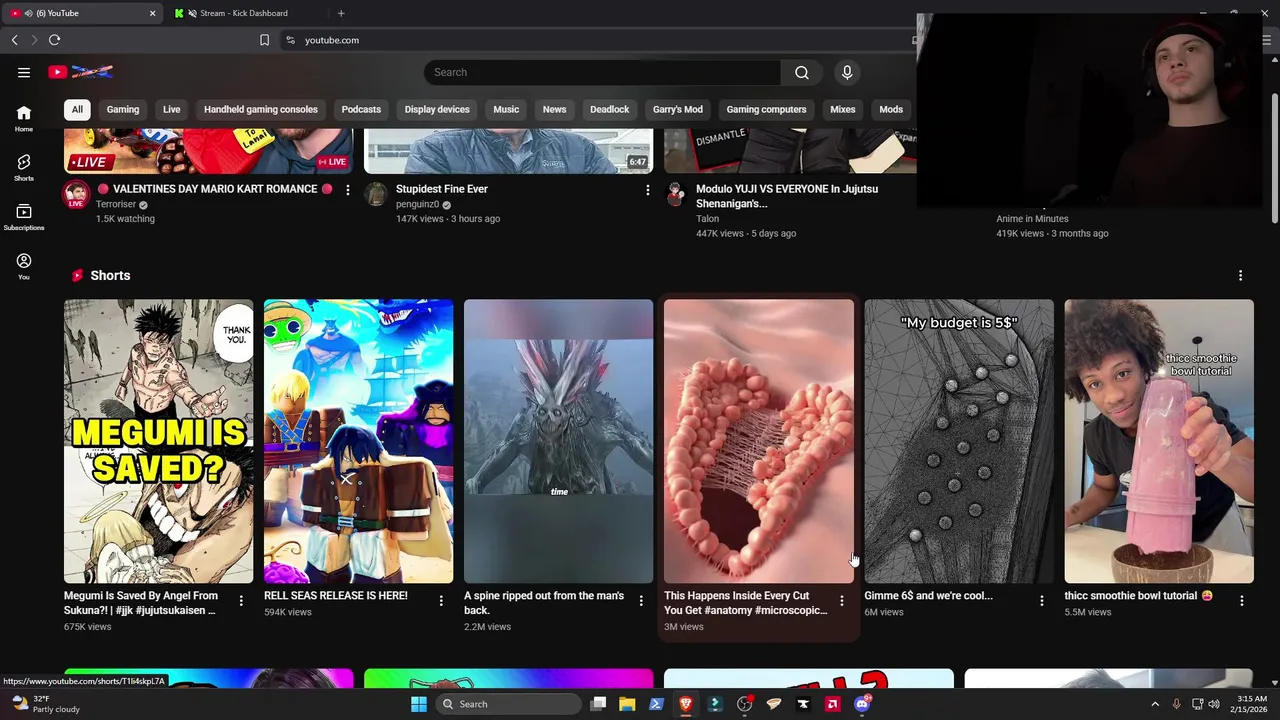The image size is (1280, 720).
Task: Play the heart-shaped anatomy short thumbnail
Action: (x=759, y=441)
